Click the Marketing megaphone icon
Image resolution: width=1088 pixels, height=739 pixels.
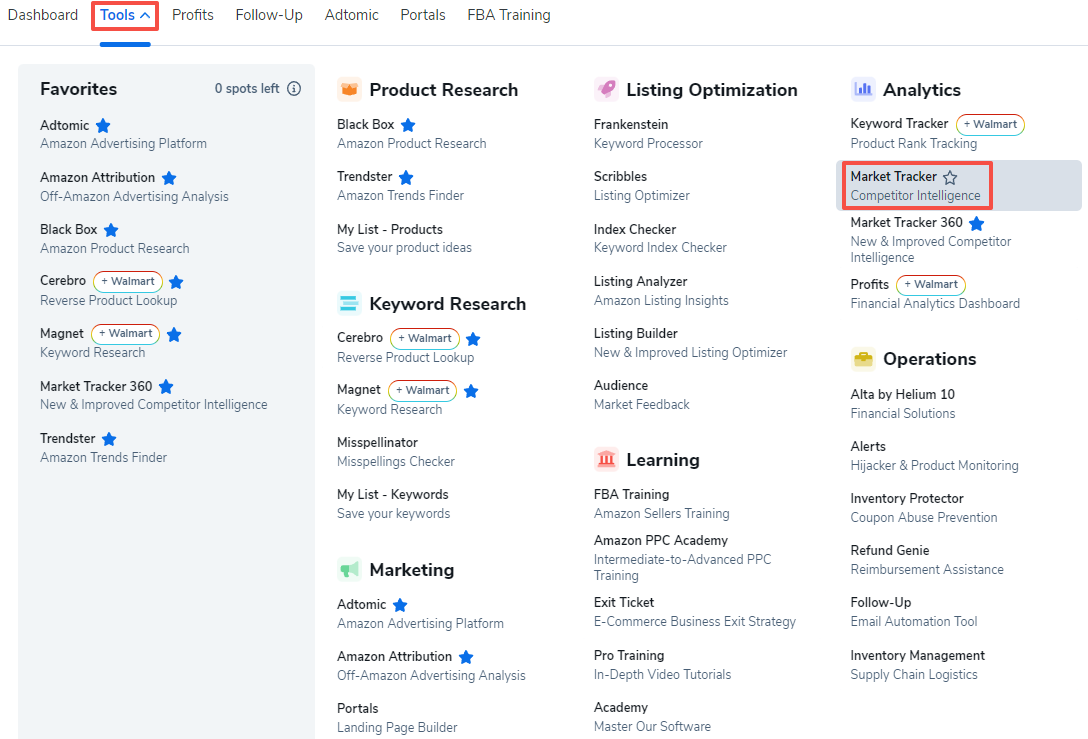point(349,569)
